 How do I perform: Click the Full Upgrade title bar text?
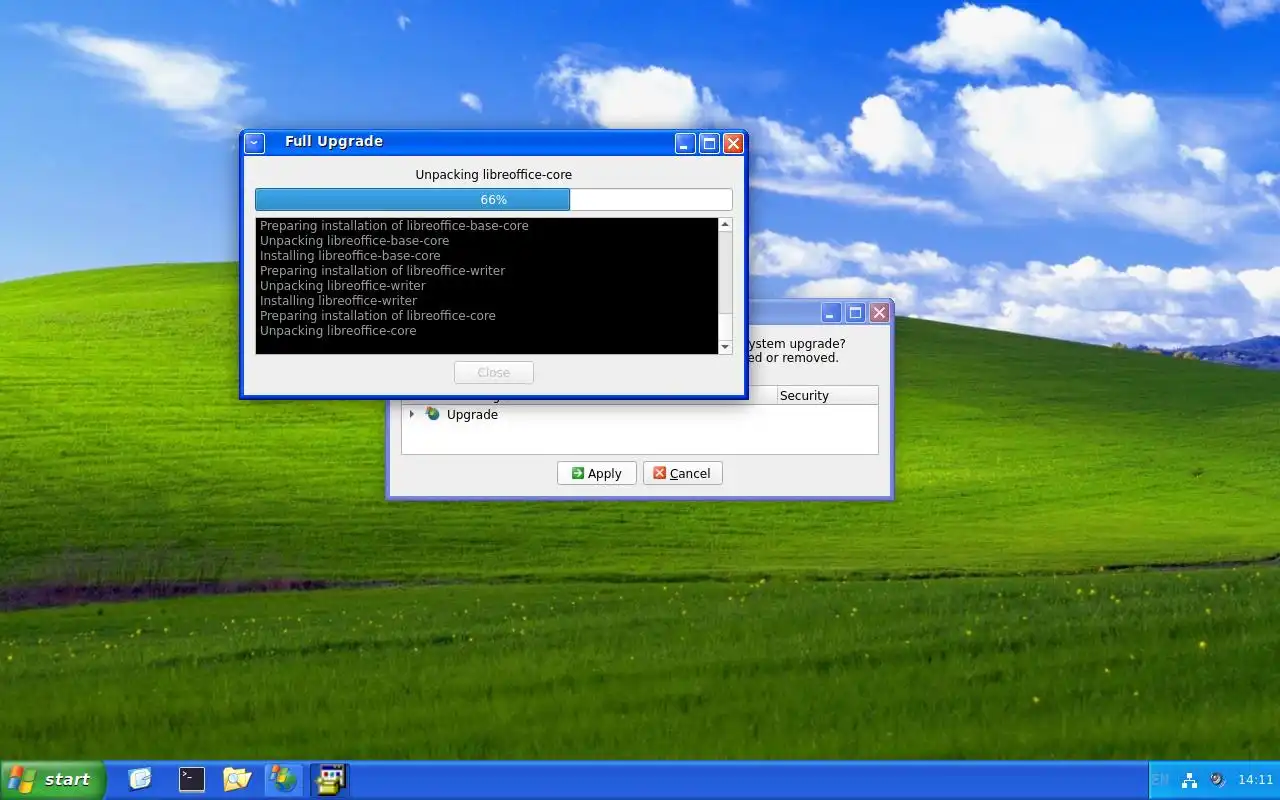coord(334,142)
